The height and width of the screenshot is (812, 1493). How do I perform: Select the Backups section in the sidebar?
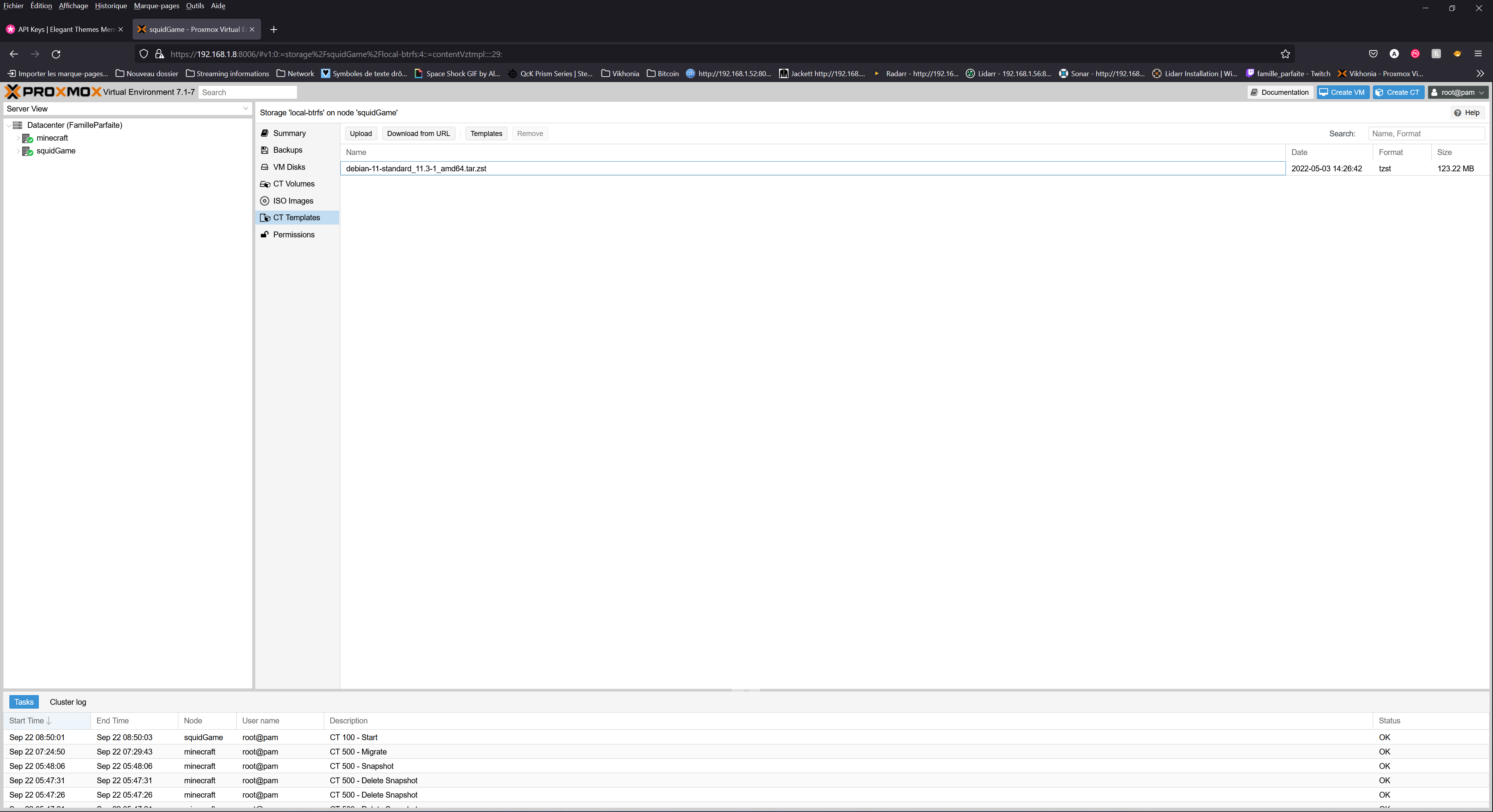click(x=287, y=150)
